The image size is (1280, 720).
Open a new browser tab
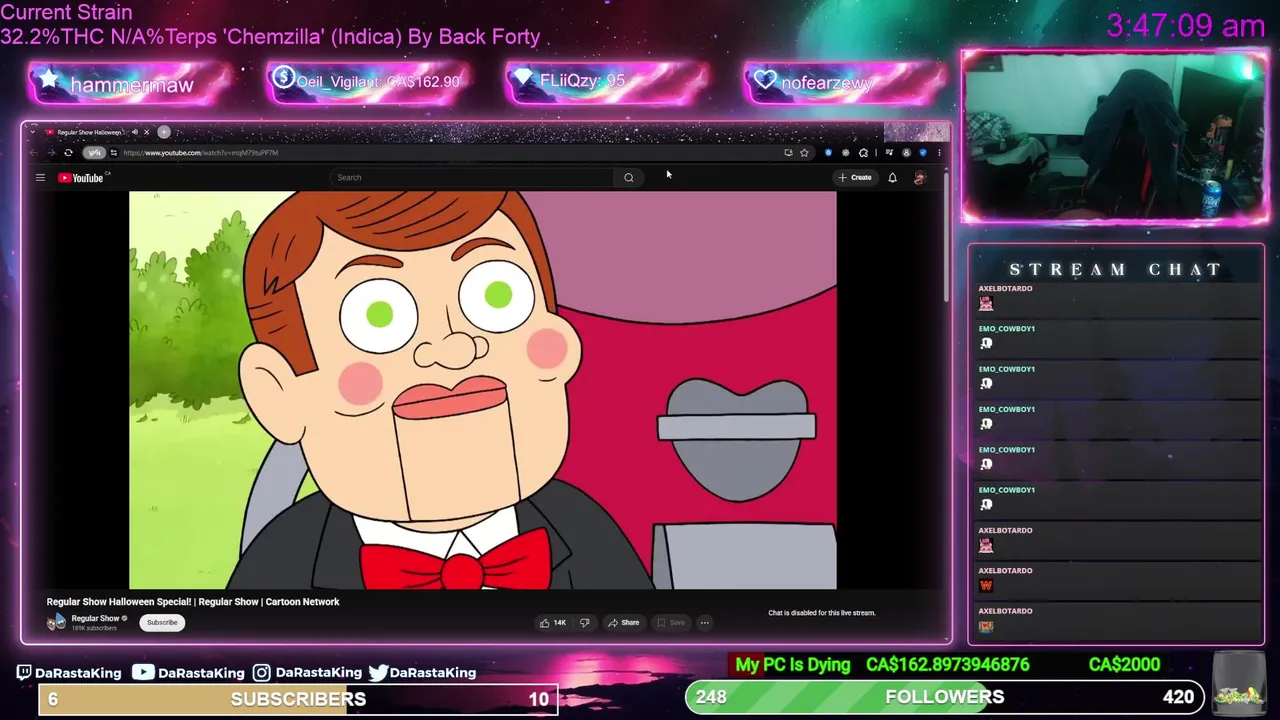(164, 132)
